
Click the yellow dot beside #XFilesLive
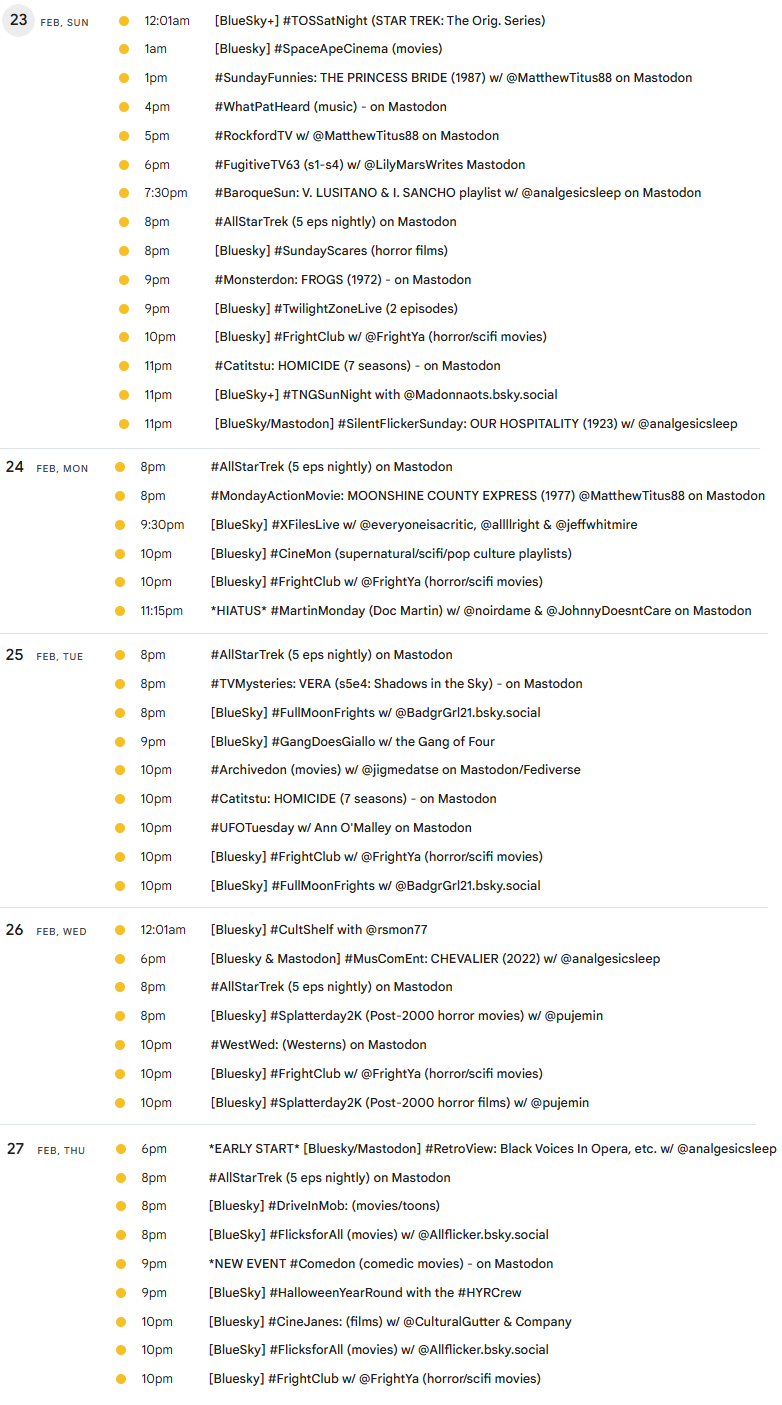coord(119,525)
